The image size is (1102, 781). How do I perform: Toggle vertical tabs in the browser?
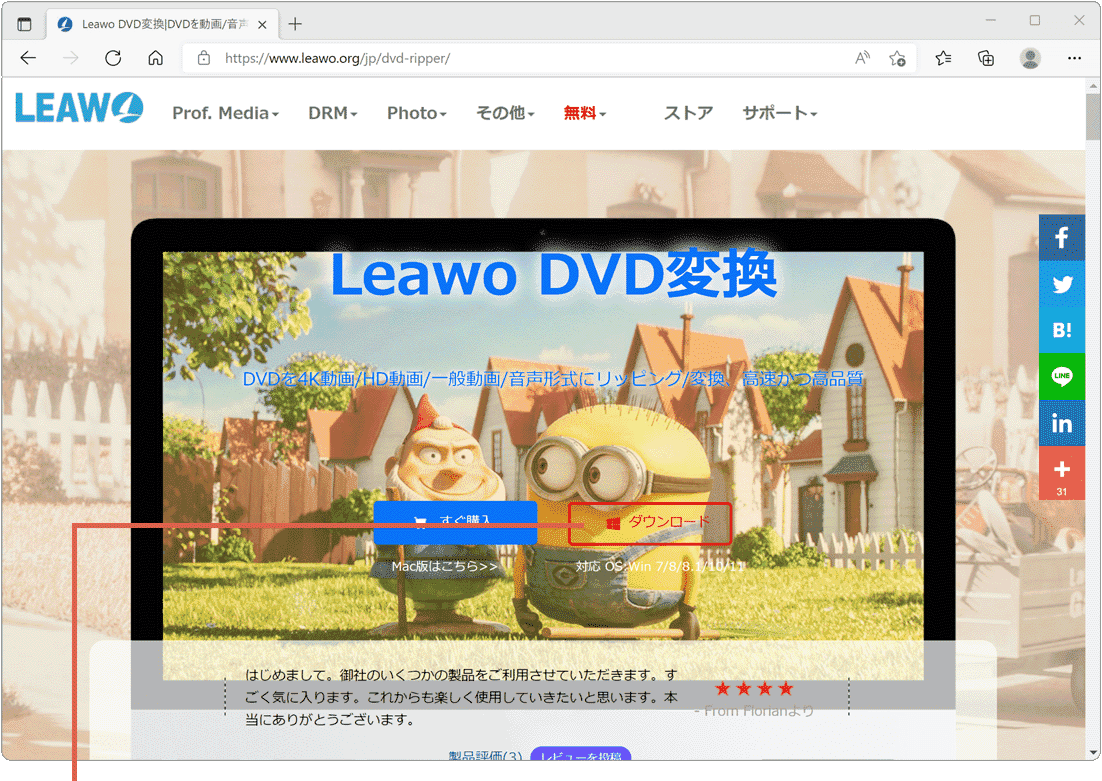click(x=25, y=22)
